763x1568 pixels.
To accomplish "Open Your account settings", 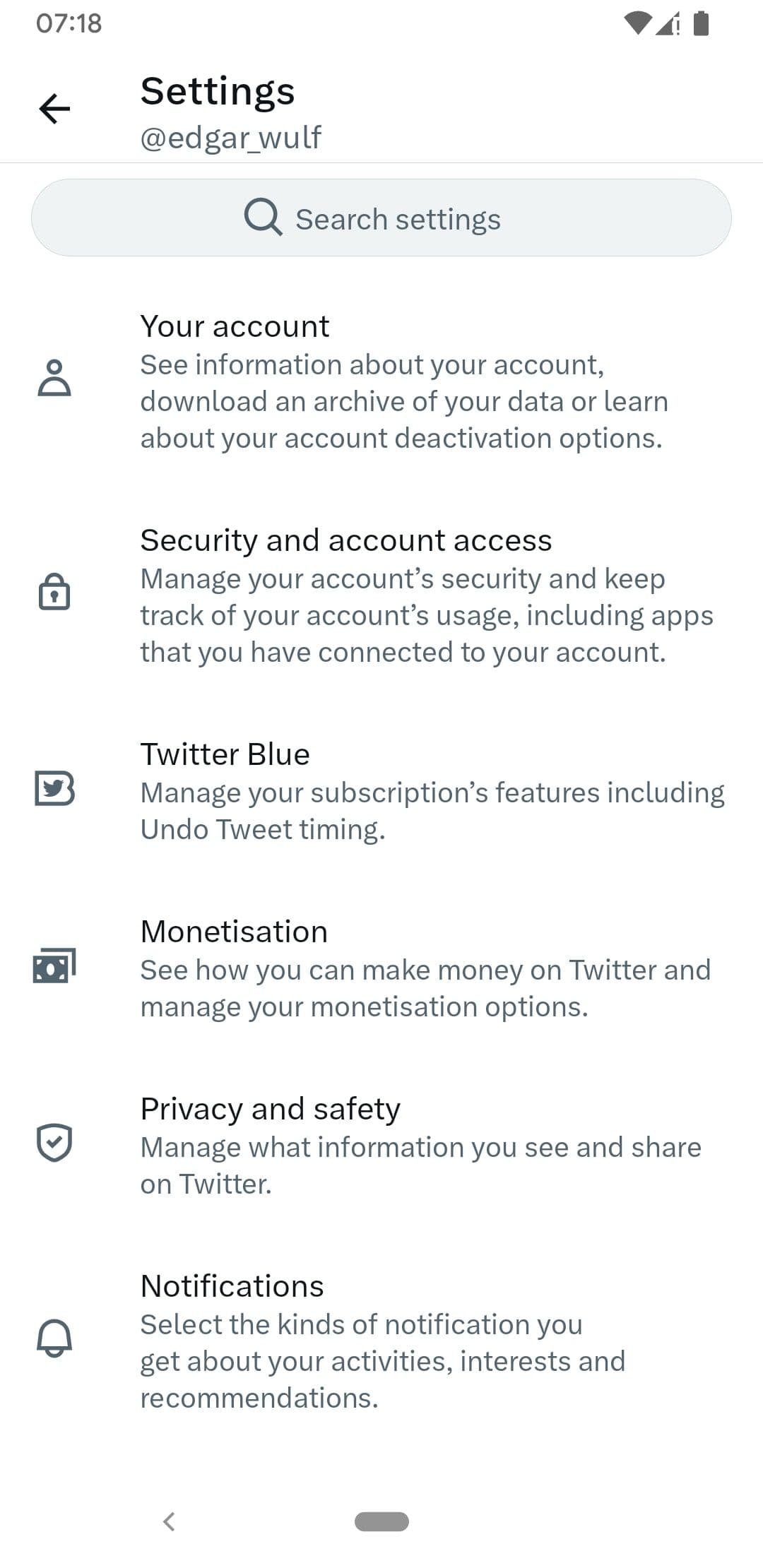I will pyautogui.click(x=381, y=381).
